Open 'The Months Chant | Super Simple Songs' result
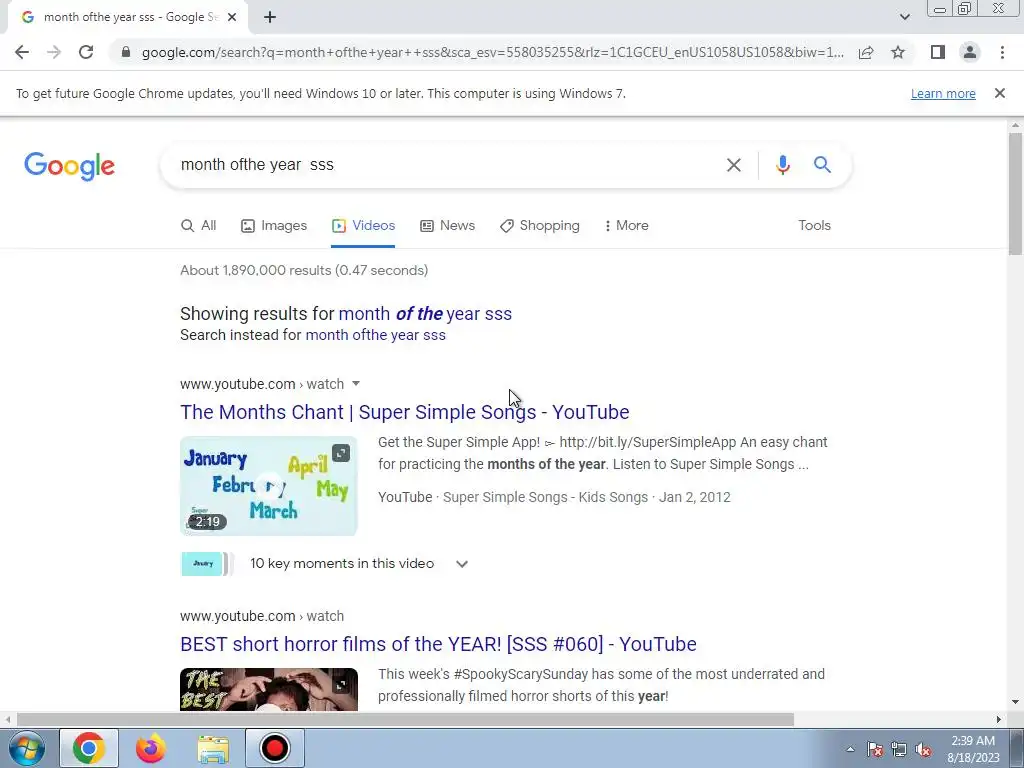The image size is (1024, 768). point(405,412)
